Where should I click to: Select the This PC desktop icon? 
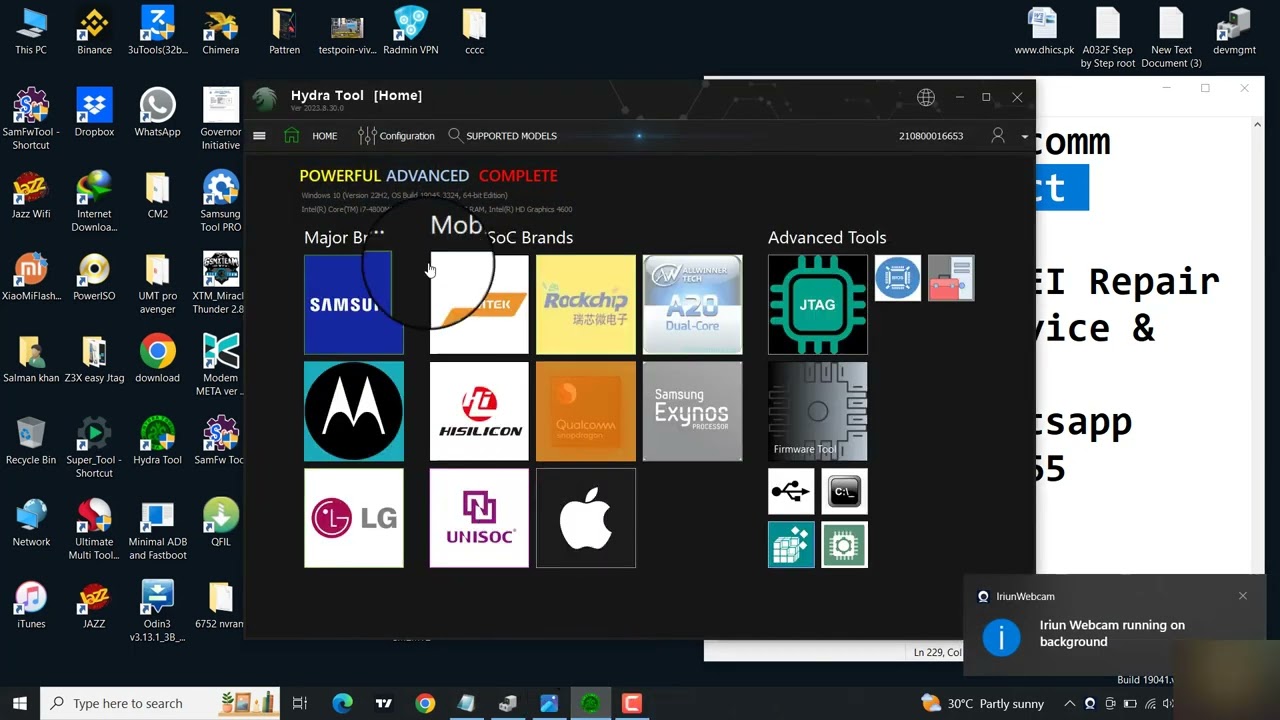tap(31, 32)
